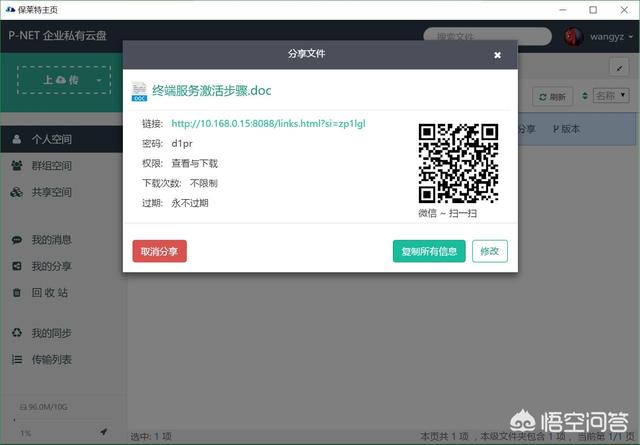Click the list icon for 传输列表

pos(17,359)
